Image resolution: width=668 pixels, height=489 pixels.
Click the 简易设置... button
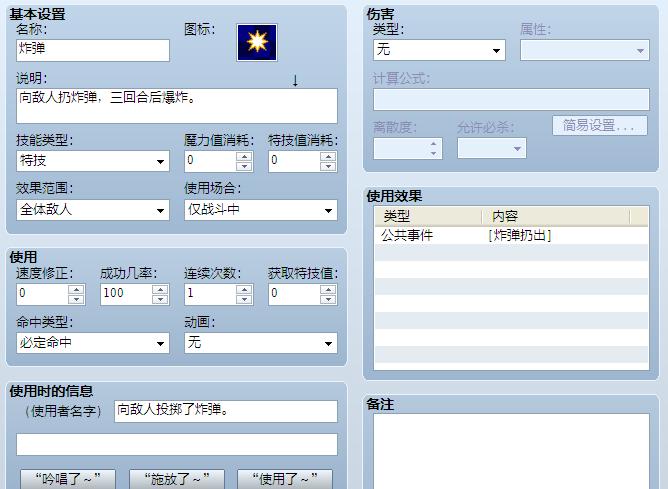point(600,126)
